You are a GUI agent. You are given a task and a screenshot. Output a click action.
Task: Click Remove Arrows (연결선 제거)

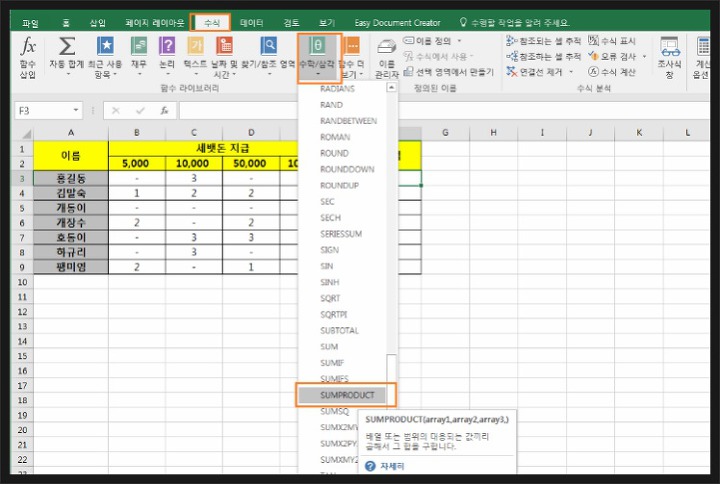click(x=535, y=72)
